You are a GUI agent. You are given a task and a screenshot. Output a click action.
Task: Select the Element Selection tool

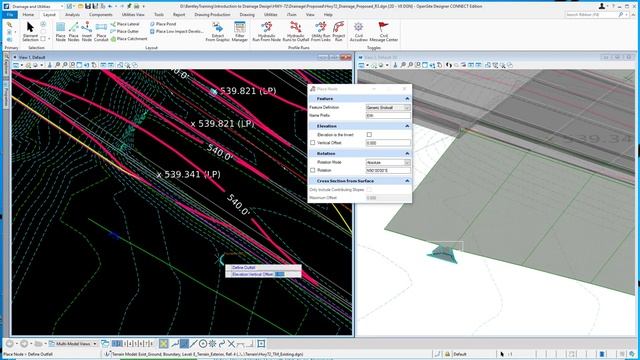pos(30,32)
